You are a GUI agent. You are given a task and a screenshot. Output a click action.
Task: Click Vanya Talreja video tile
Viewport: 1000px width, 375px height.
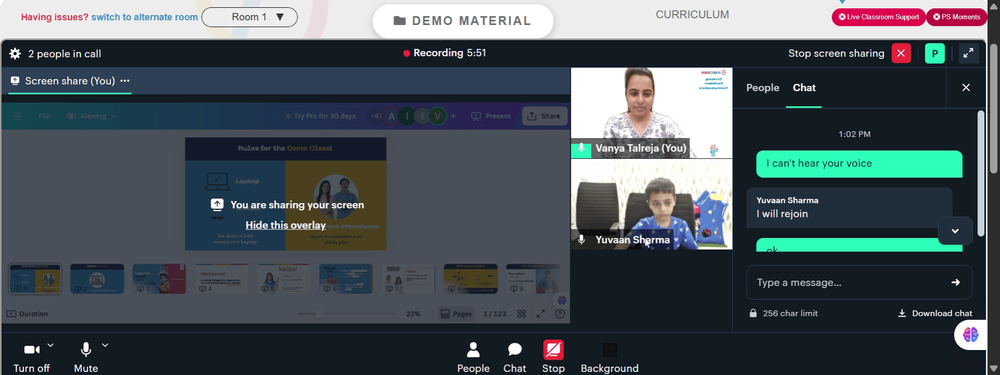click(x=651, y=113)
